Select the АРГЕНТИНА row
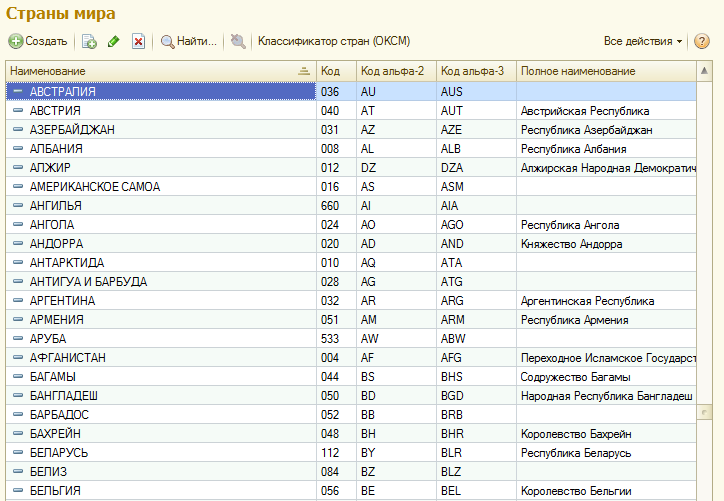Image resolution: width=724 pixels, height=501 pixels. coord(351,301)
